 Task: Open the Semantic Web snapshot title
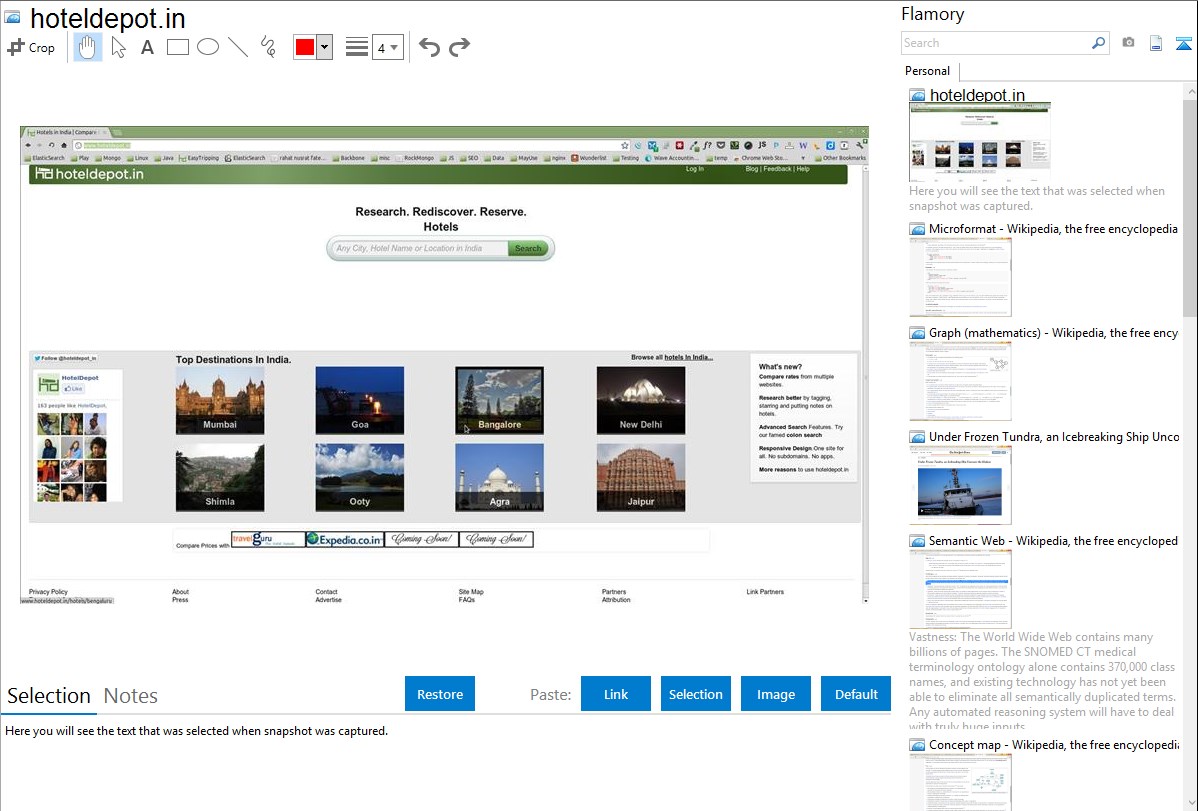coord(1053,540)
